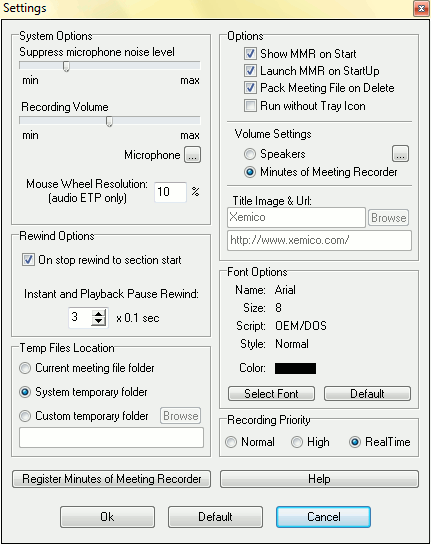Decrease Pause Rewind value with down arrow
The height and width of the screenshot is (545, 431).
99,321
